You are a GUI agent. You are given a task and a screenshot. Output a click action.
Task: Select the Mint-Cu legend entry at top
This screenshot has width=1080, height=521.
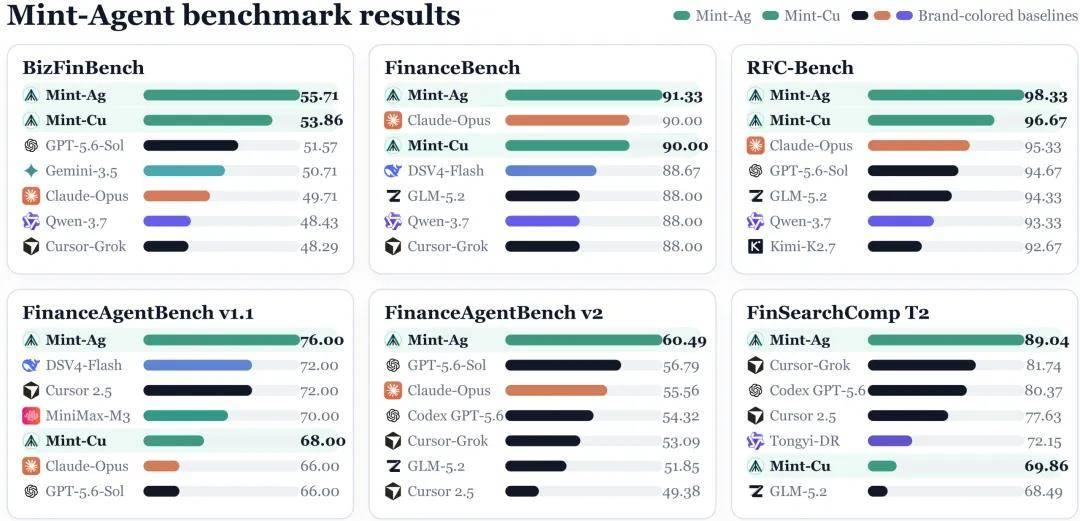[x=801, y=15]
